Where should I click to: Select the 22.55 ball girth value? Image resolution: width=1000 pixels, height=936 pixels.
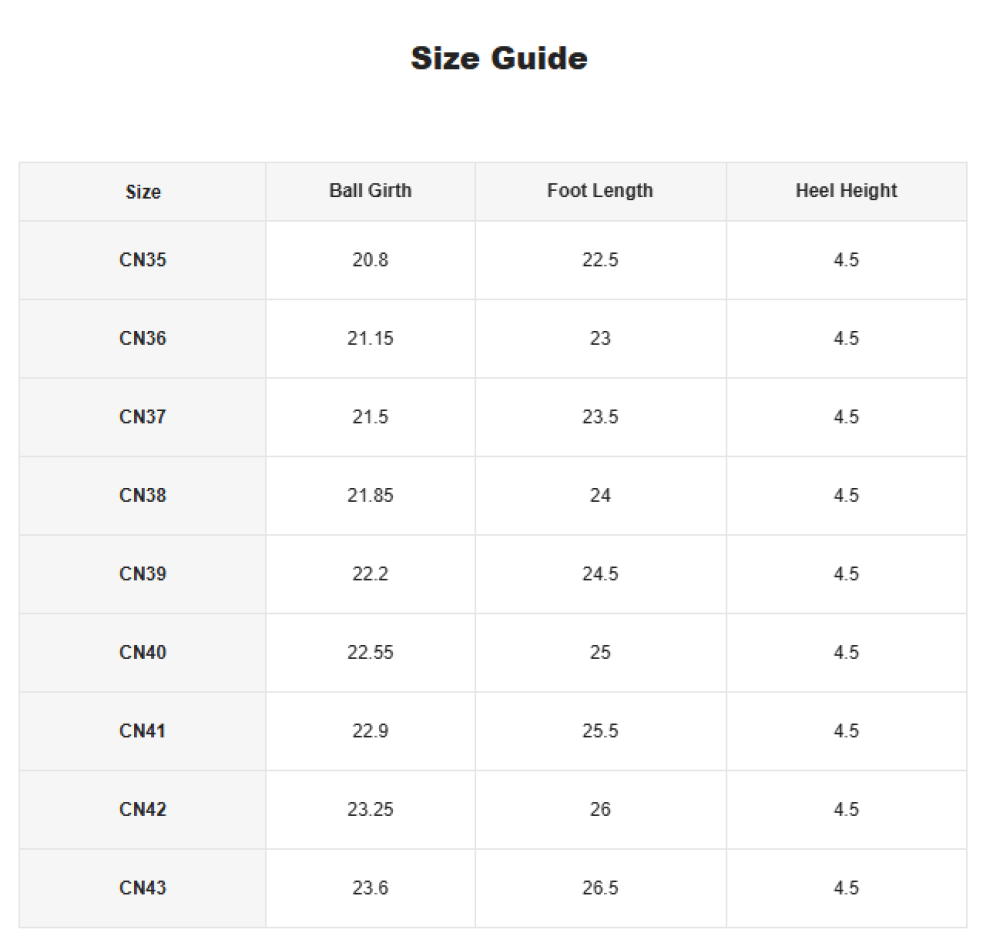point(371,652)
